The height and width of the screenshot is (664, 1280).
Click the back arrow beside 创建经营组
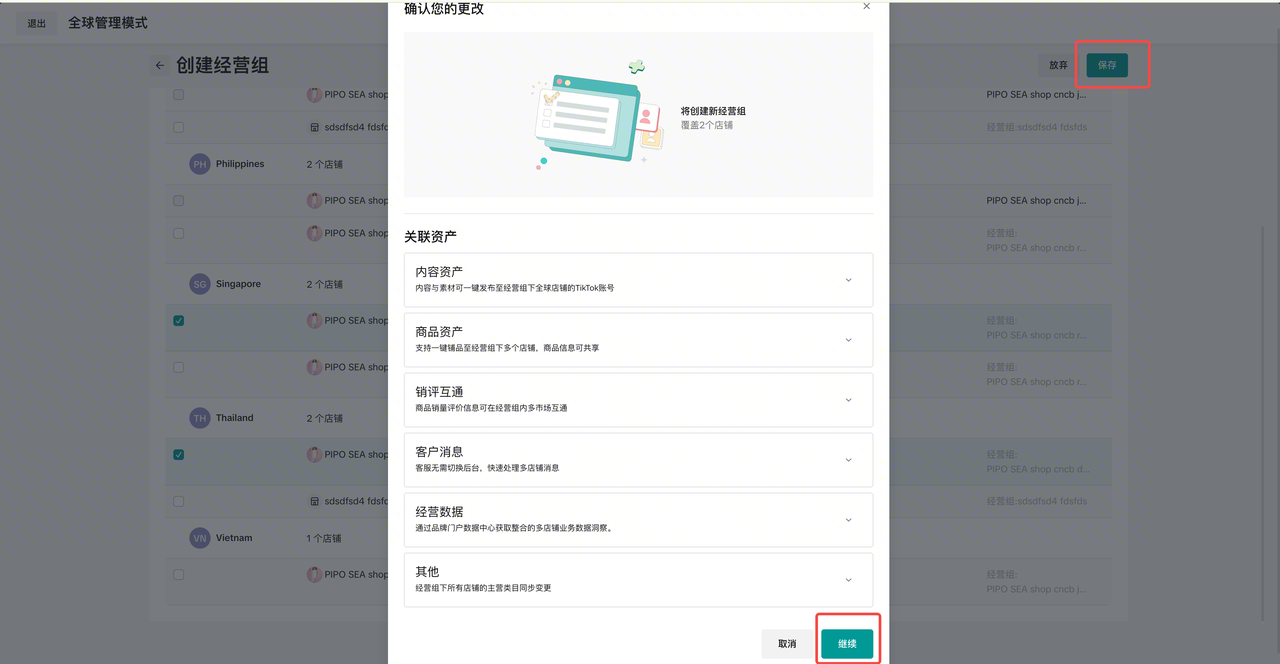(159, 66)
